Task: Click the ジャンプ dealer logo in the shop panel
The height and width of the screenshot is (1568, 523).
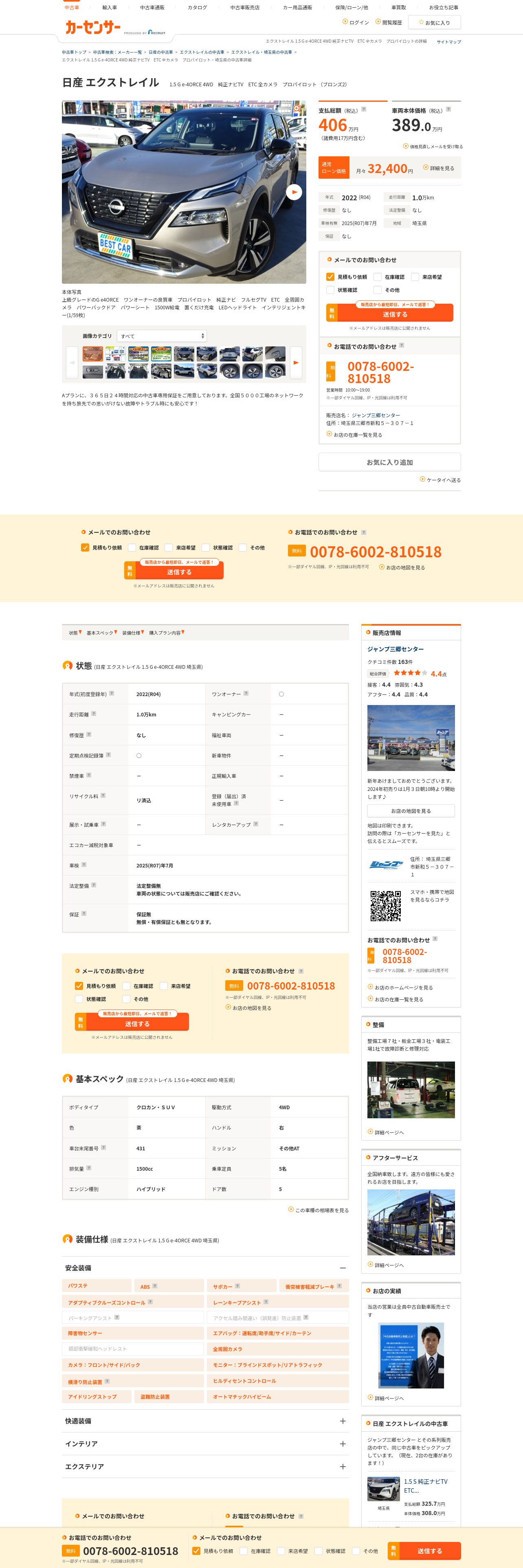Action: pos(386,864)
